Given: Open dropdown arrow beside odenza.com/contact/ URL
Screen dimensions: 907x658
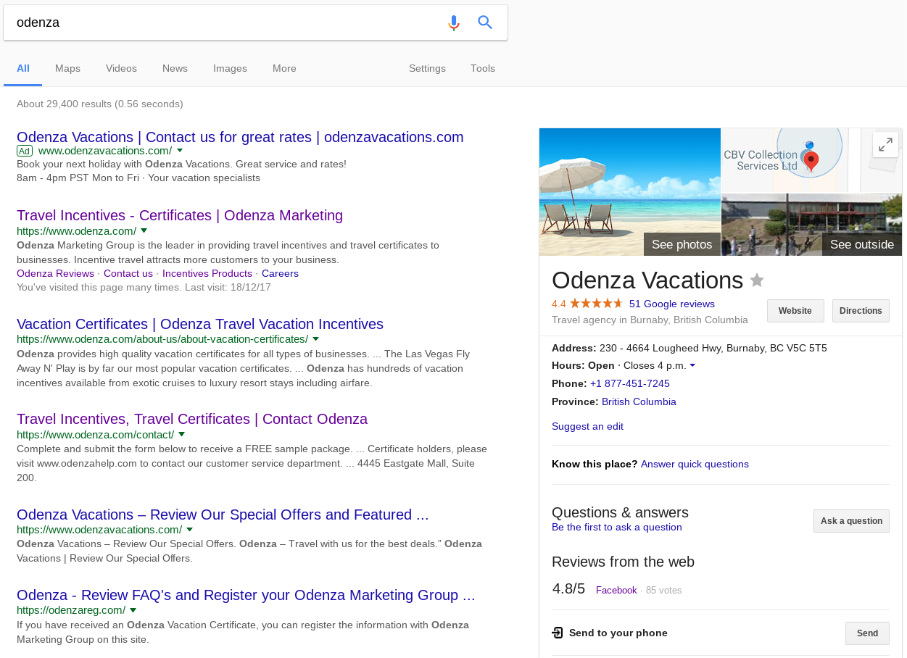Looking at the screenshot, I should 182,434.
